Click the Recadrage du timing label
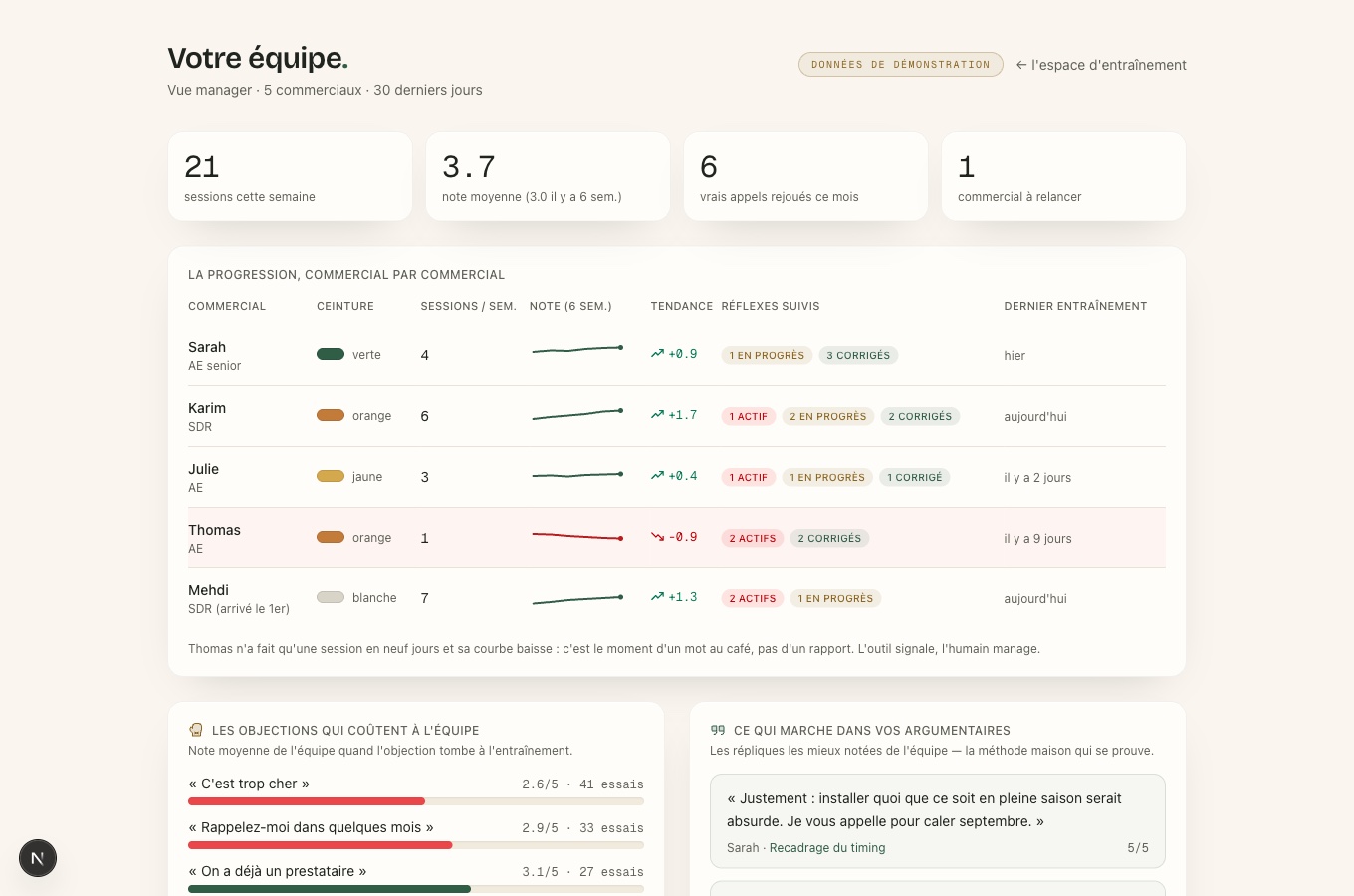1354x896 pixels. (827, 848)
